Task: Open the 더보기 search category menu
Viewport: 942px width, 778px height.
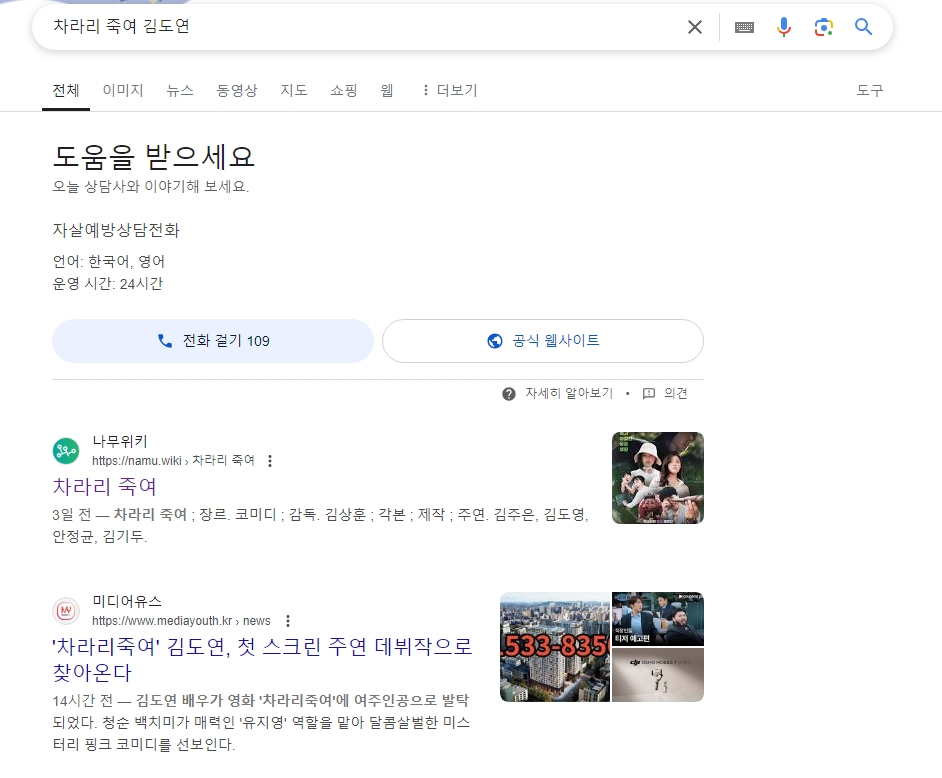Action: [x=449, y=90]
